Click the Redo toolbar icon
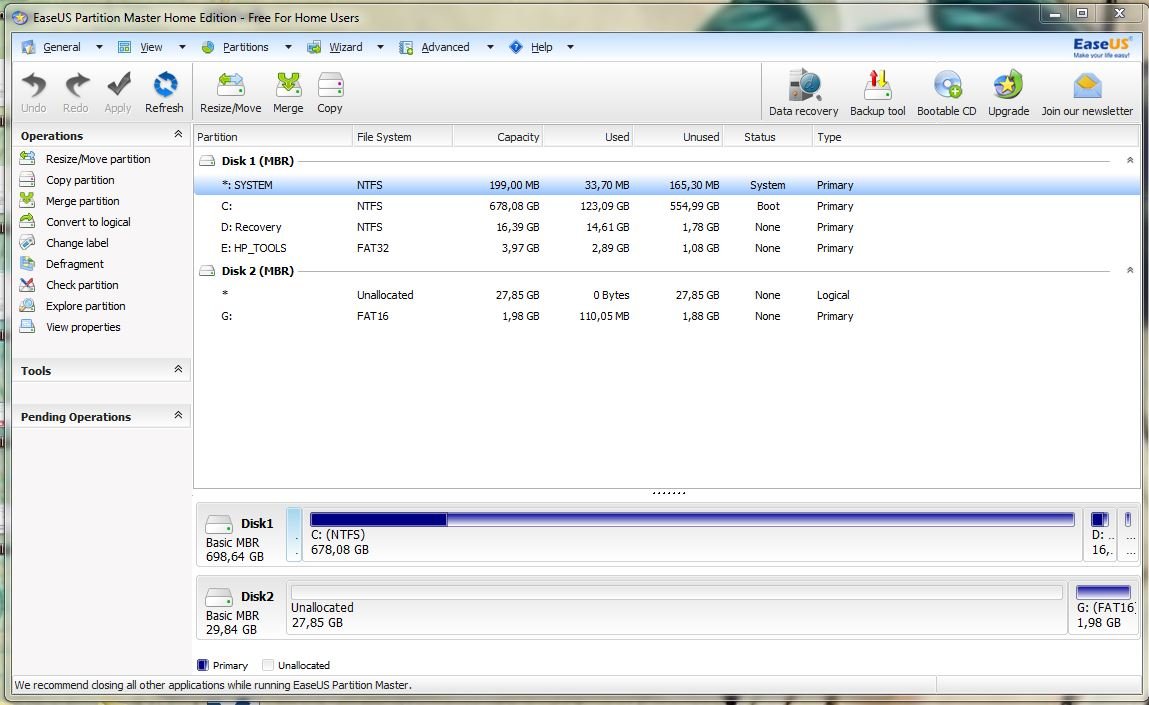 [76, 86]
